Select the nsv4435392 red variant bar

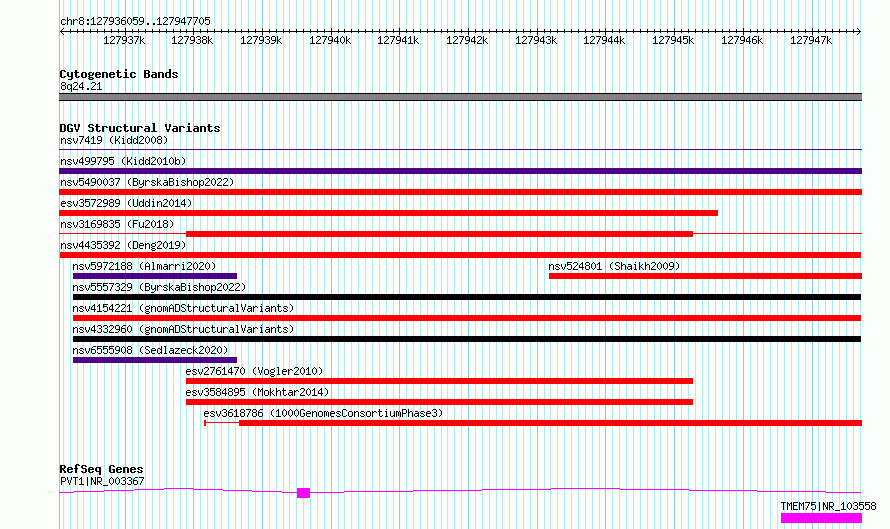pyautogui.click(x=460, y=255)
